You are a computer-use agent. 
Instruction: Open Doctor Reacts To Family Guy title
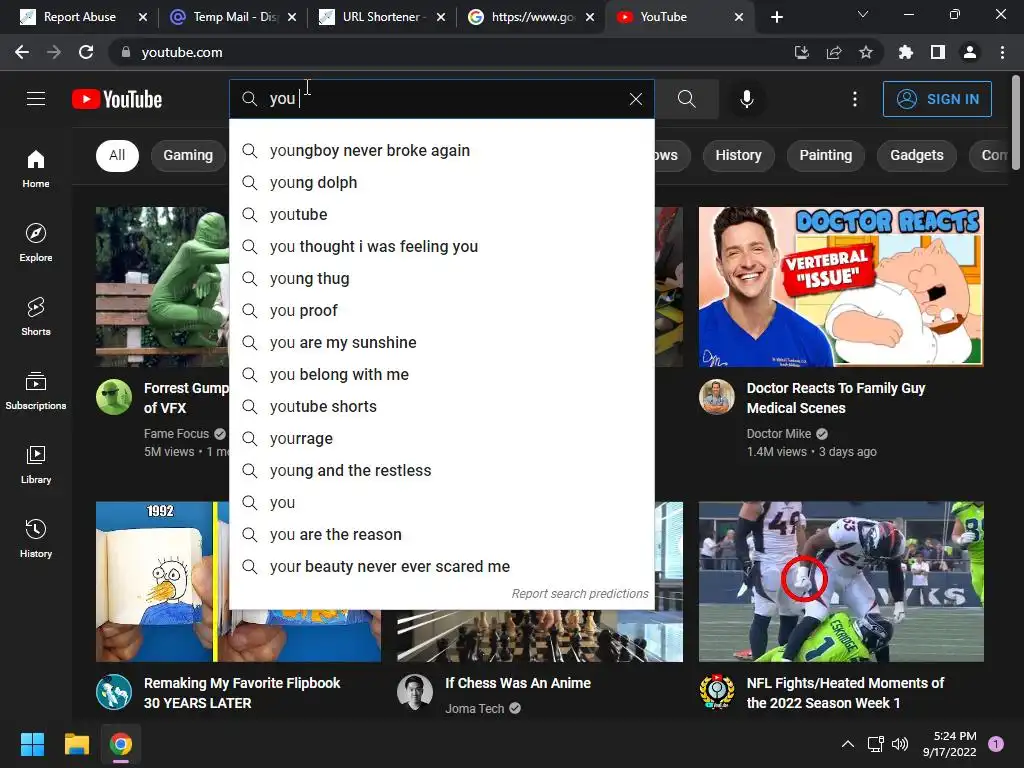click(836, 398)
